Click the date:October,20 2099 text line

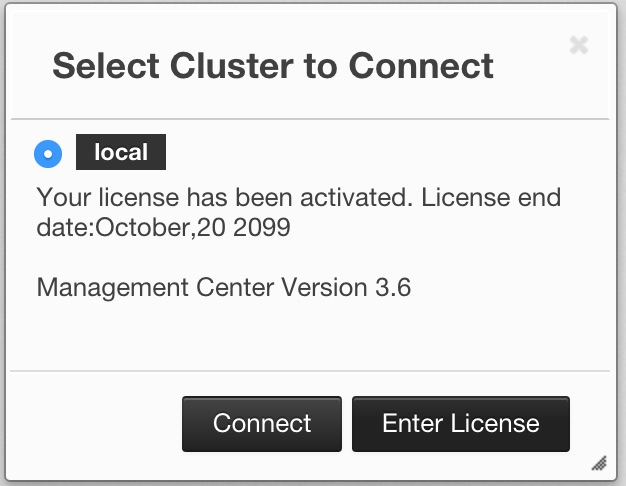[x=163, y=228]
